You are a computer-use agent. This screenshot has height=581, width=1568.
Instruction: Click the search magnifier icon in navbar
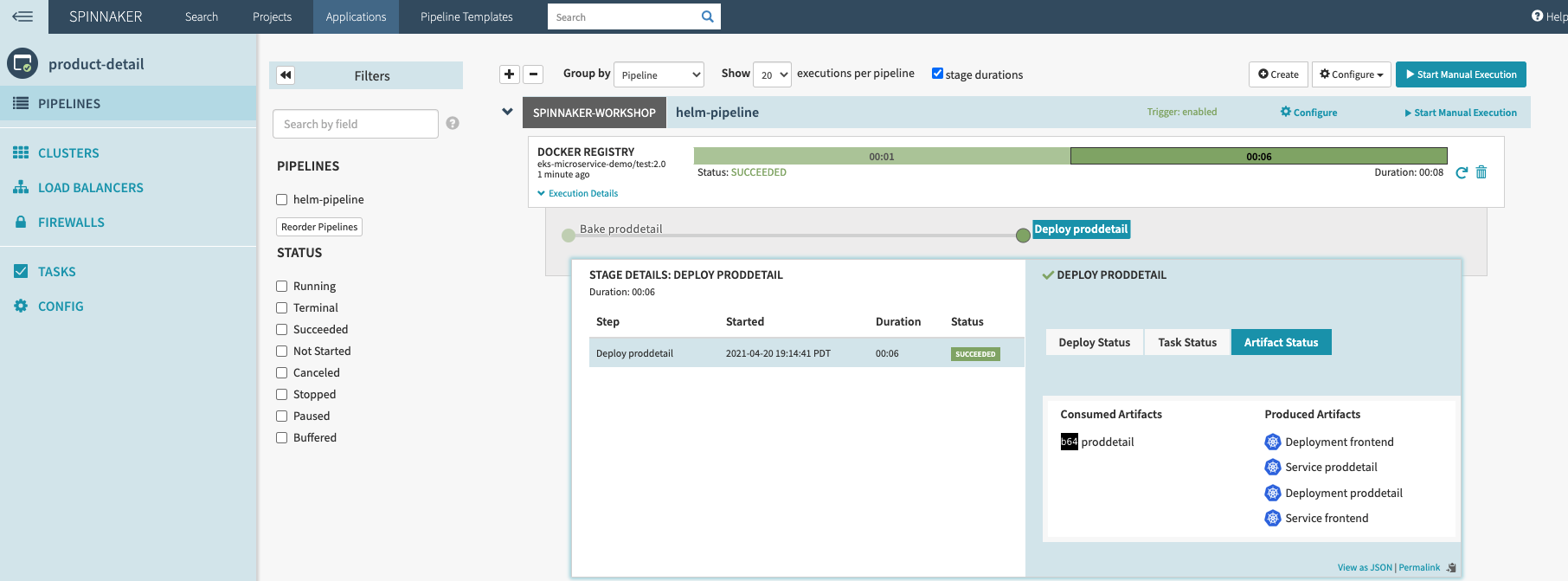tap(707, 16)
